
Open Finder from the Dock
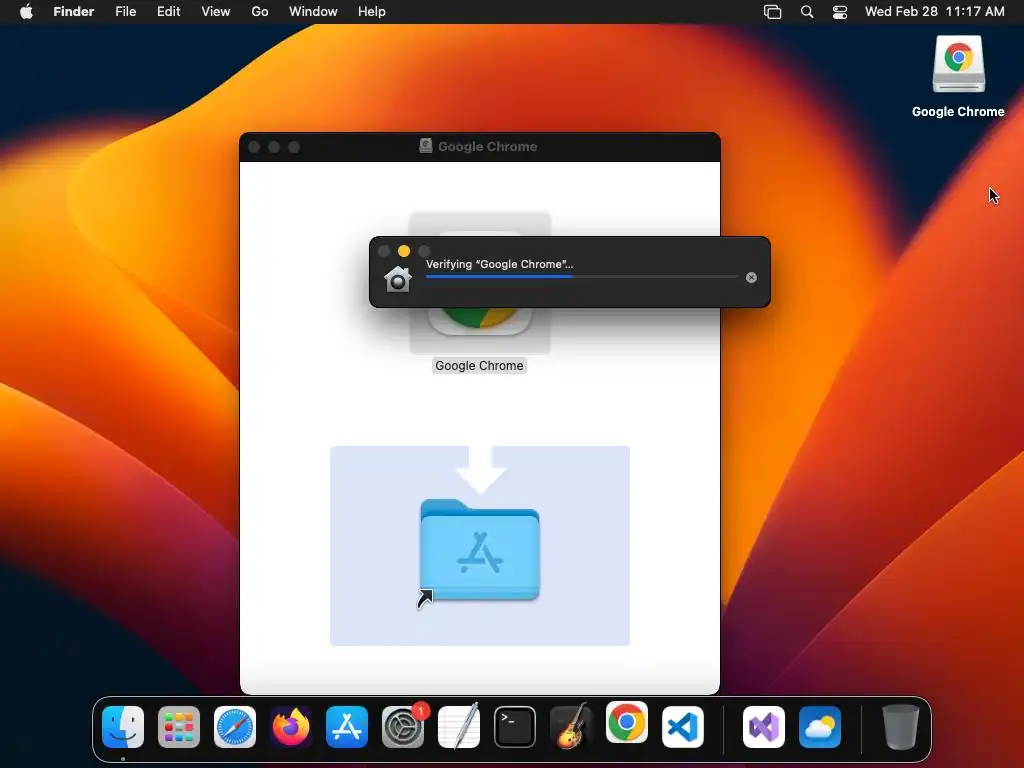[x=123, y=727]
